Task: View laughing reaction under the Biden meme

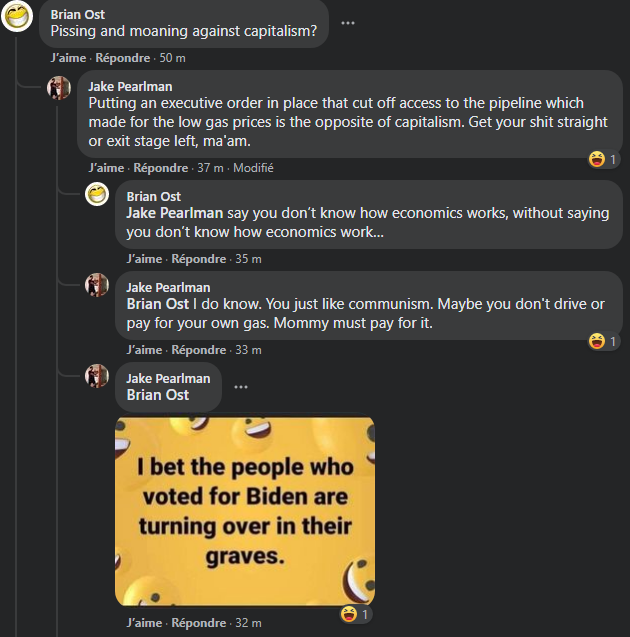Action: coord(355,614)
